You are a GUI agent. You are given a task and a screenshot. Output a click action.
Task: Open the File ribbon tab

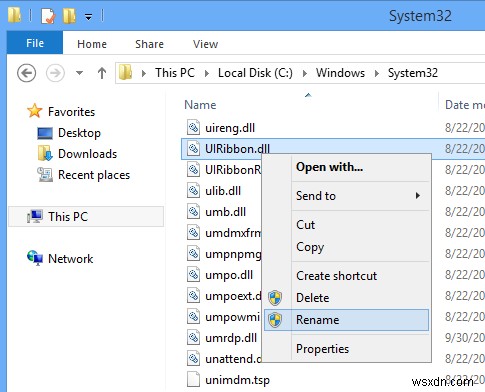pyautogui.click(x=35, y=43)
